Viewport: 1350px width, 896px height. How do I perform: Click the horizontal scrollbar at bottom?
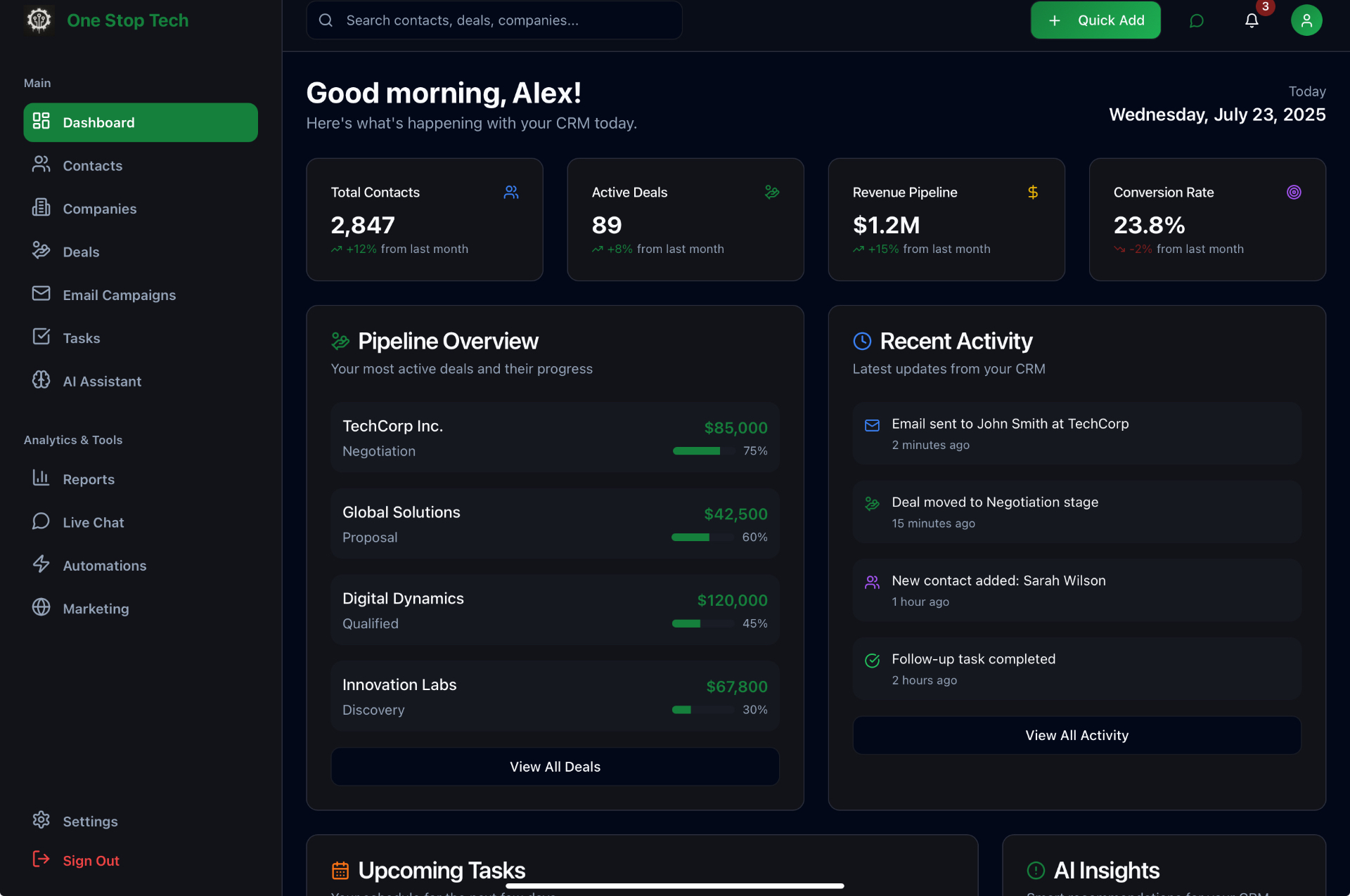click(x=674, y=886)
